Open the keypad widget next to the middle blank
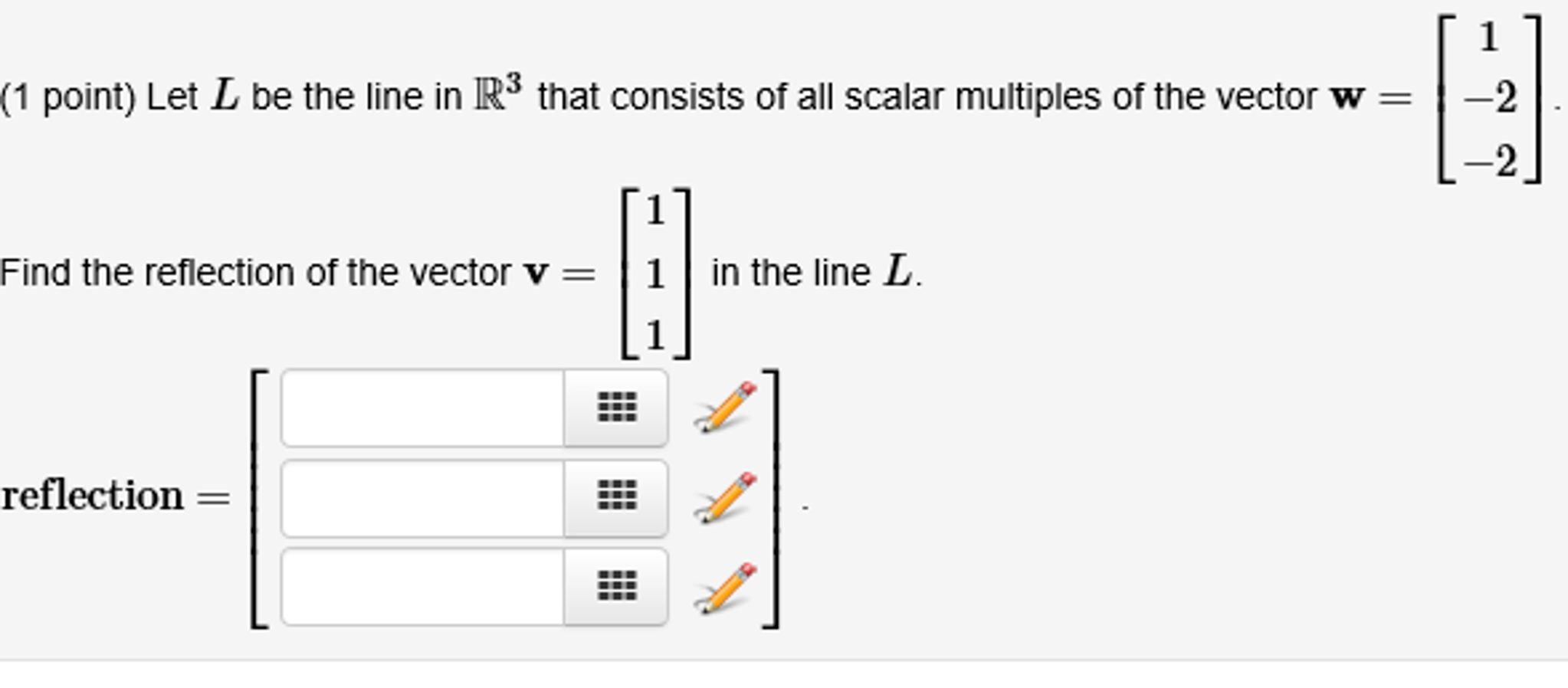The height and width of the screenshot is (688, 1568). 619,496
